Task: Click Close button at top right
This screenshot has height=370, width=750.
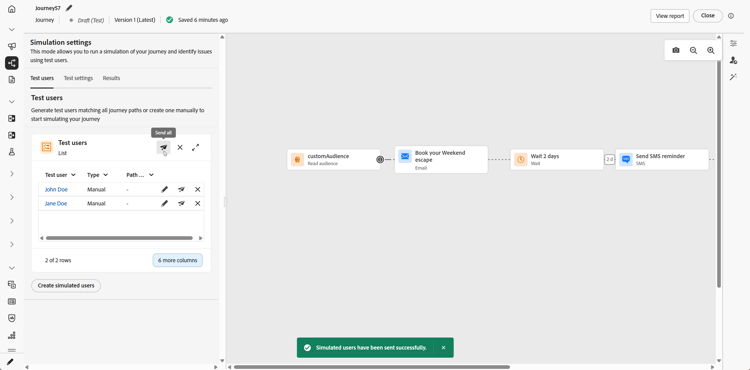Action: (708, 16)
